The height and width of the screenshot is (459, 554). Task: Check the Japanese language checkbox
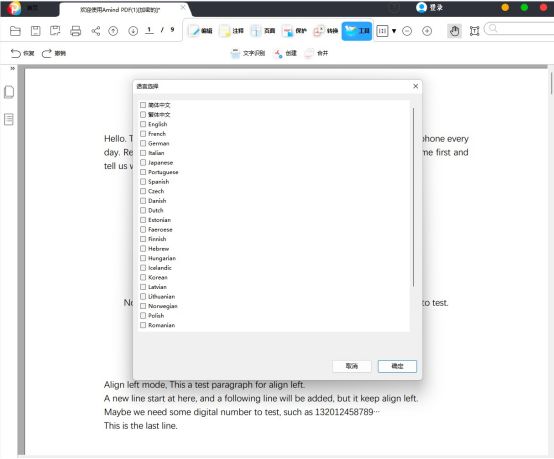143,163
